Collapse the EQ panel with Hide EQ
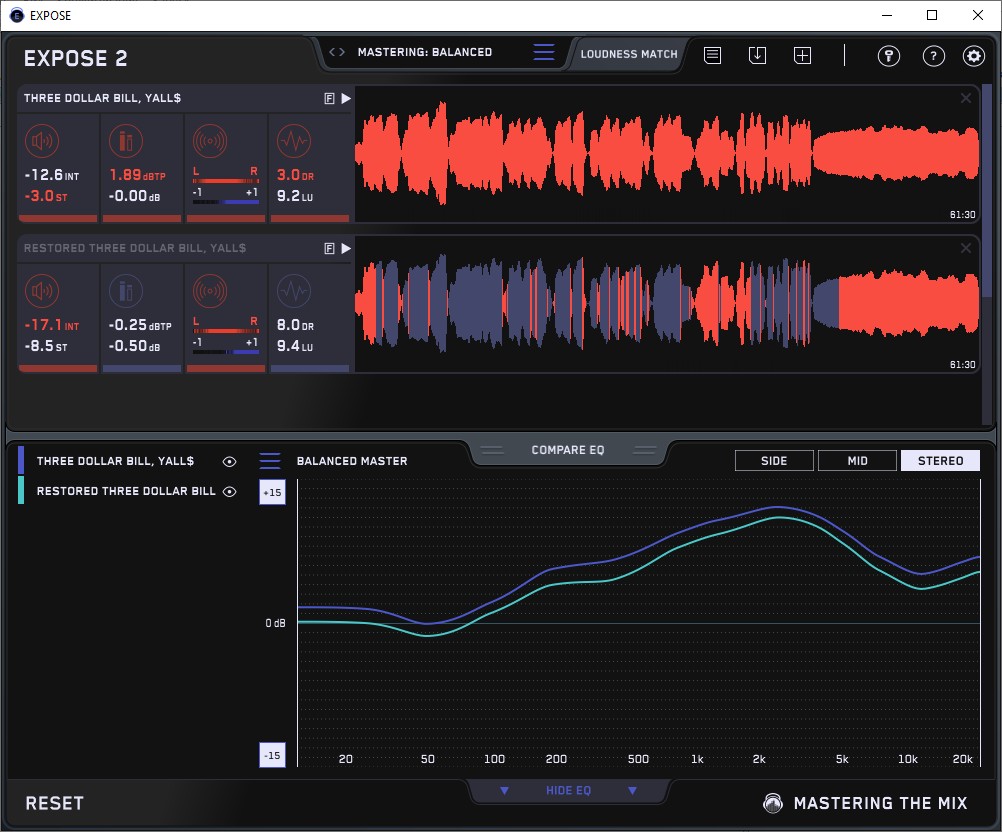Viewport: 1002px width, 832px height. coord(568,791)
